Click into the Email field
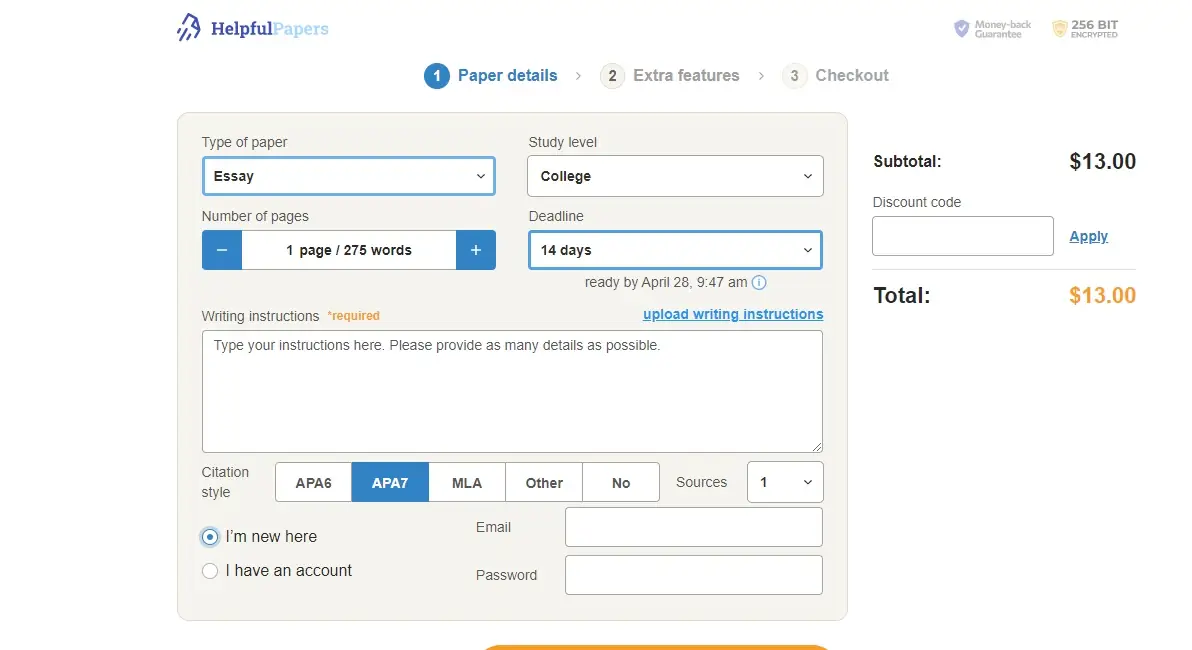This screenshot has height=650, width=1192. (693, 527)
